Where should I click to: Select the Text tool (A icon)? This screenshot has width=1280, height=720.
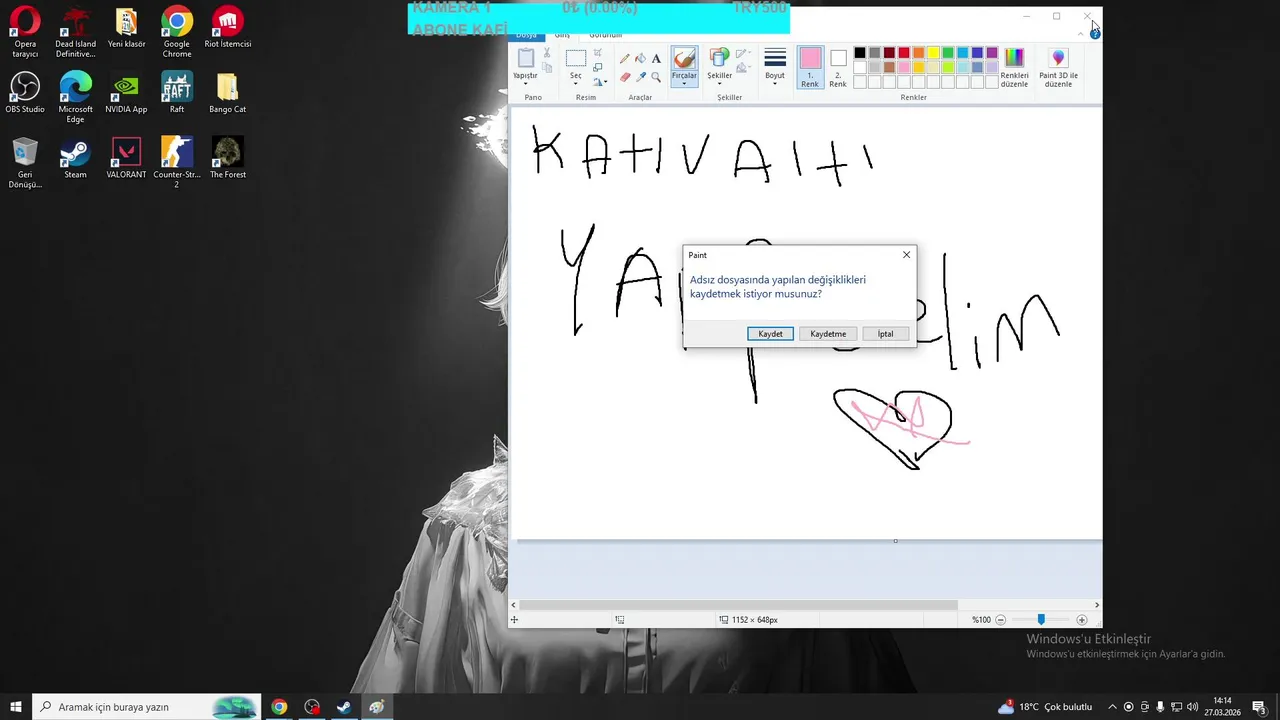(x=656, y=59)
